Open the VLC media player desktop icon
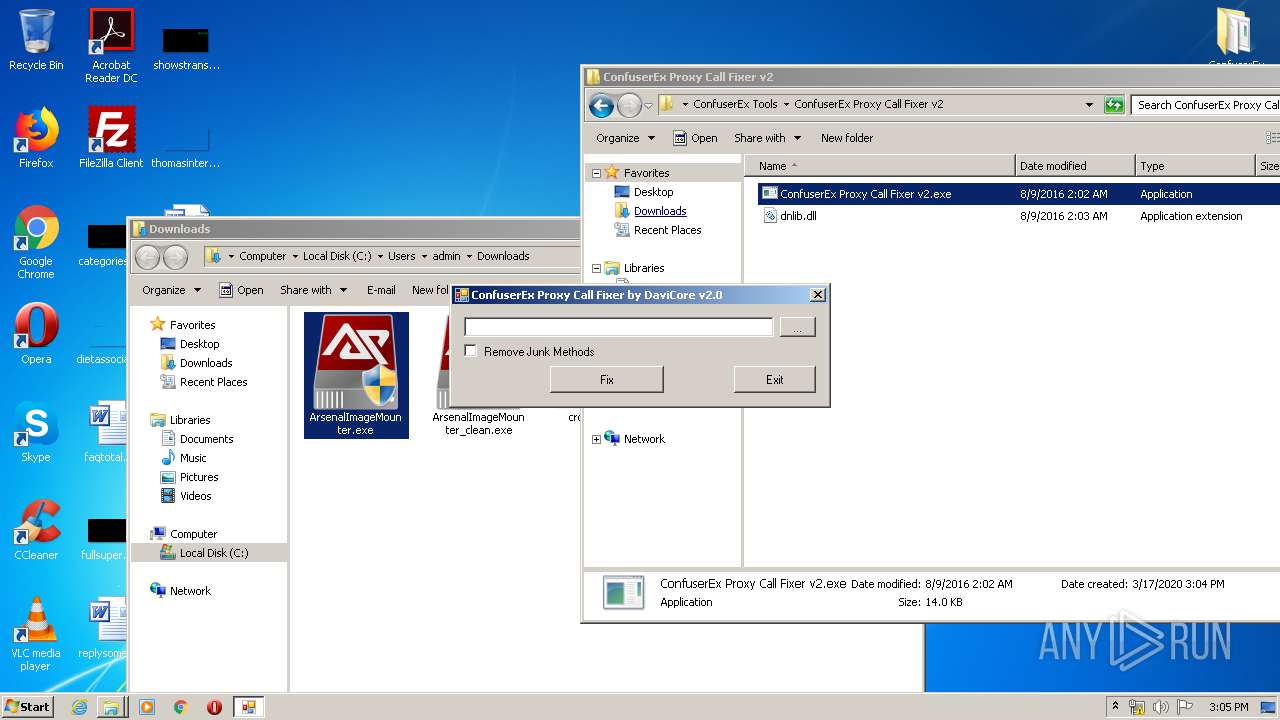The image size is (1280, 720). (36, 634)
